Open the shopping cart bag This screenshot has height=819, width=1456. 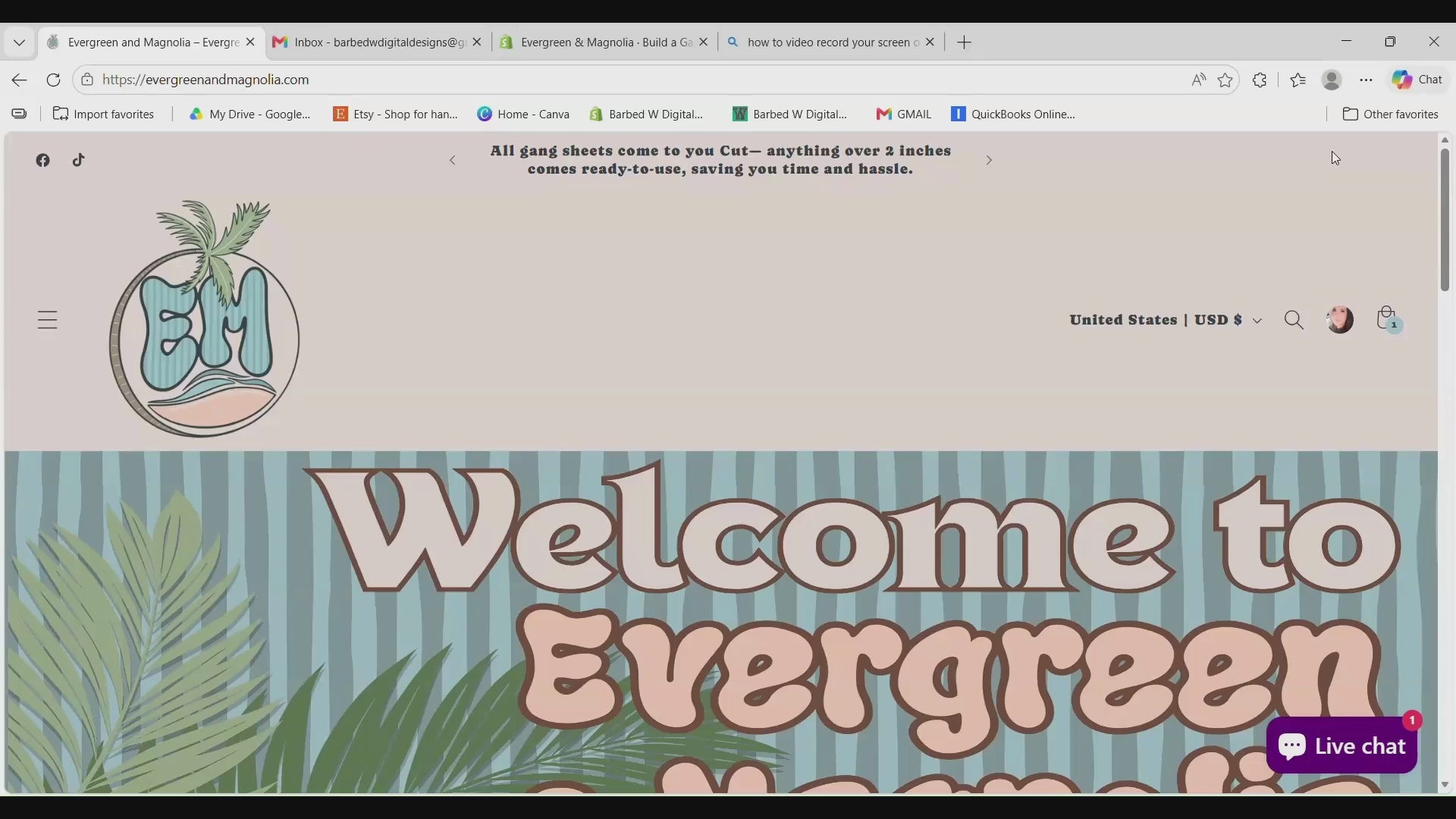1388,319
